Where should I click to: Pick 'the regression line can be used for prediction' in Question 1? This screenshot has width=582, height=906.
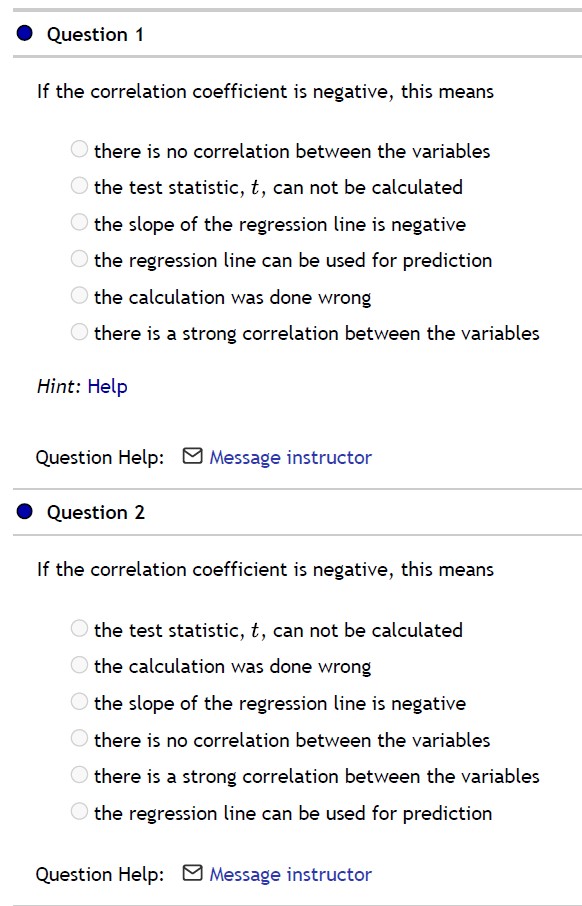click(x=79, y=258)
